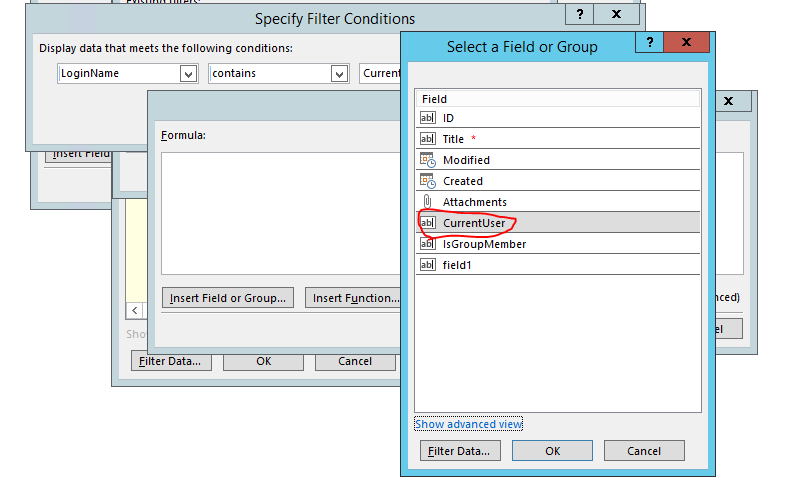
Task: Select the IsGroupMember field
Action: 558,244
